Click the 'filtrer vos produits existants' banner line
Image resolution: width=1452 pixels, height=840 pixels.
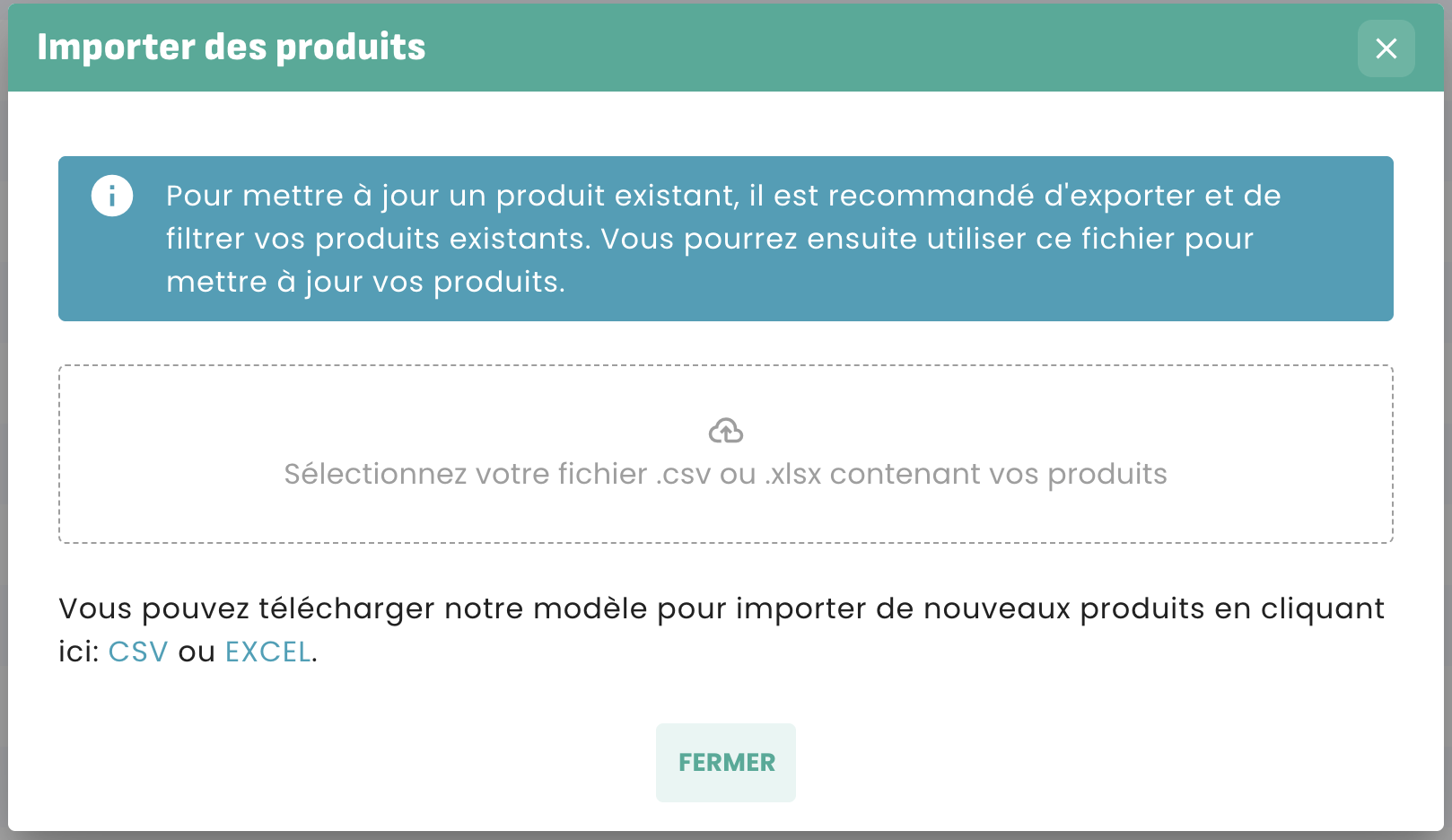[709, 239]
